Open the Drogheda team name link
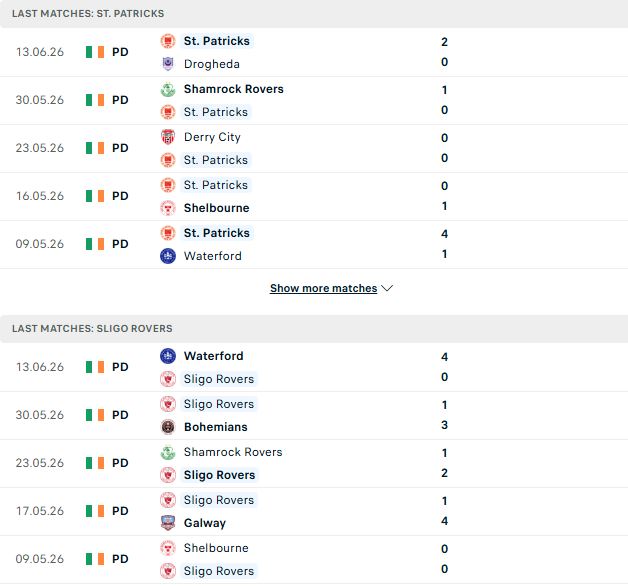628x586 pixels. click(212, 64)
